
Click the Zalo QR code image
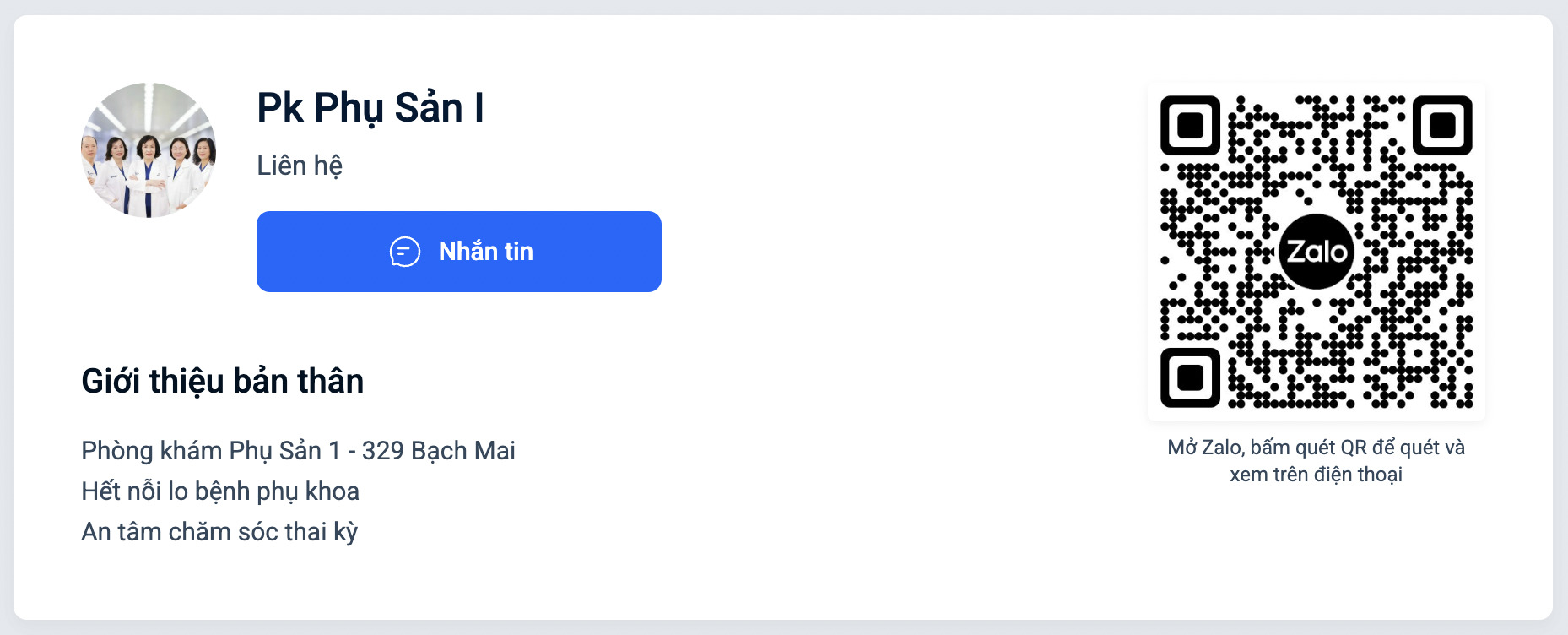click(1317, 252)
